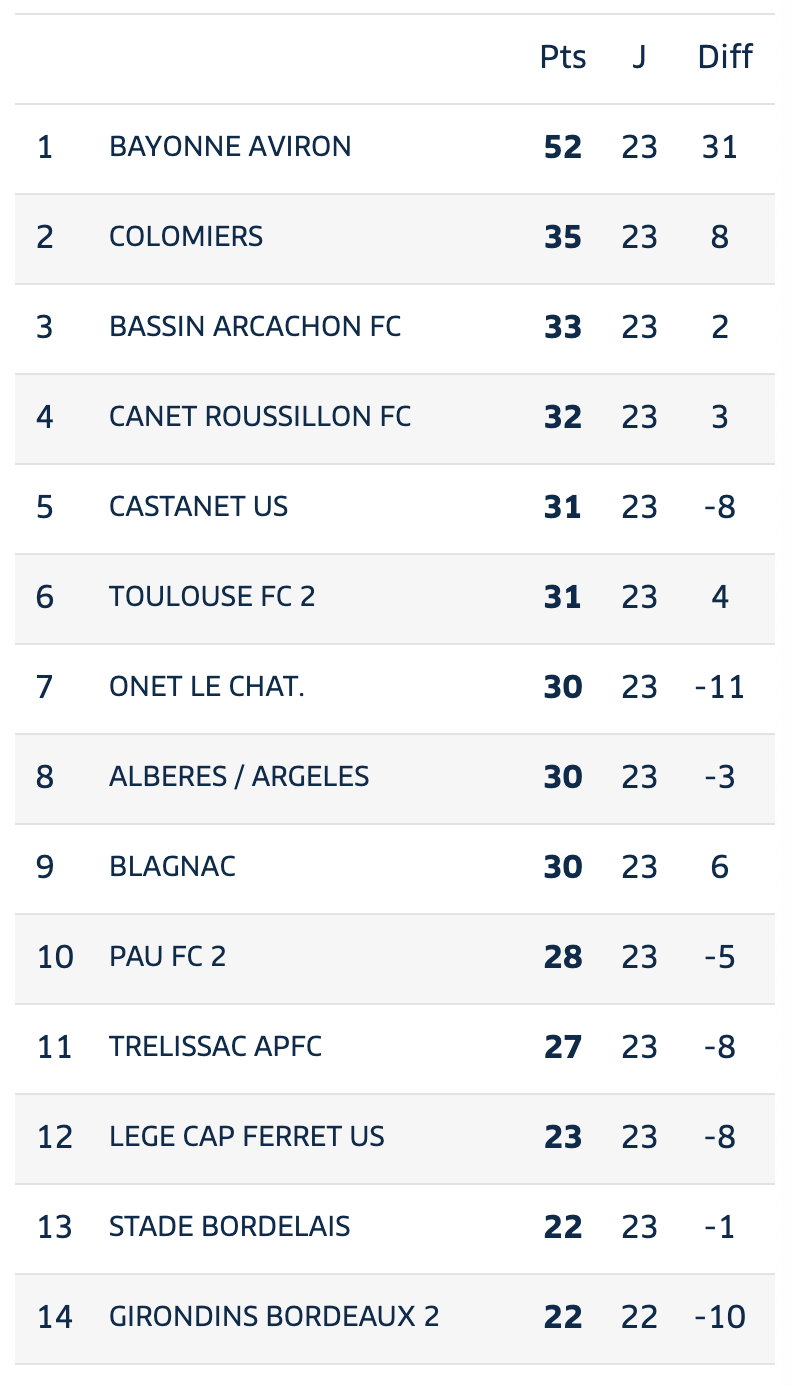Open the BLAGNAC team entry
Viewport: 792px width, 1386px height.
coord(395,868)
